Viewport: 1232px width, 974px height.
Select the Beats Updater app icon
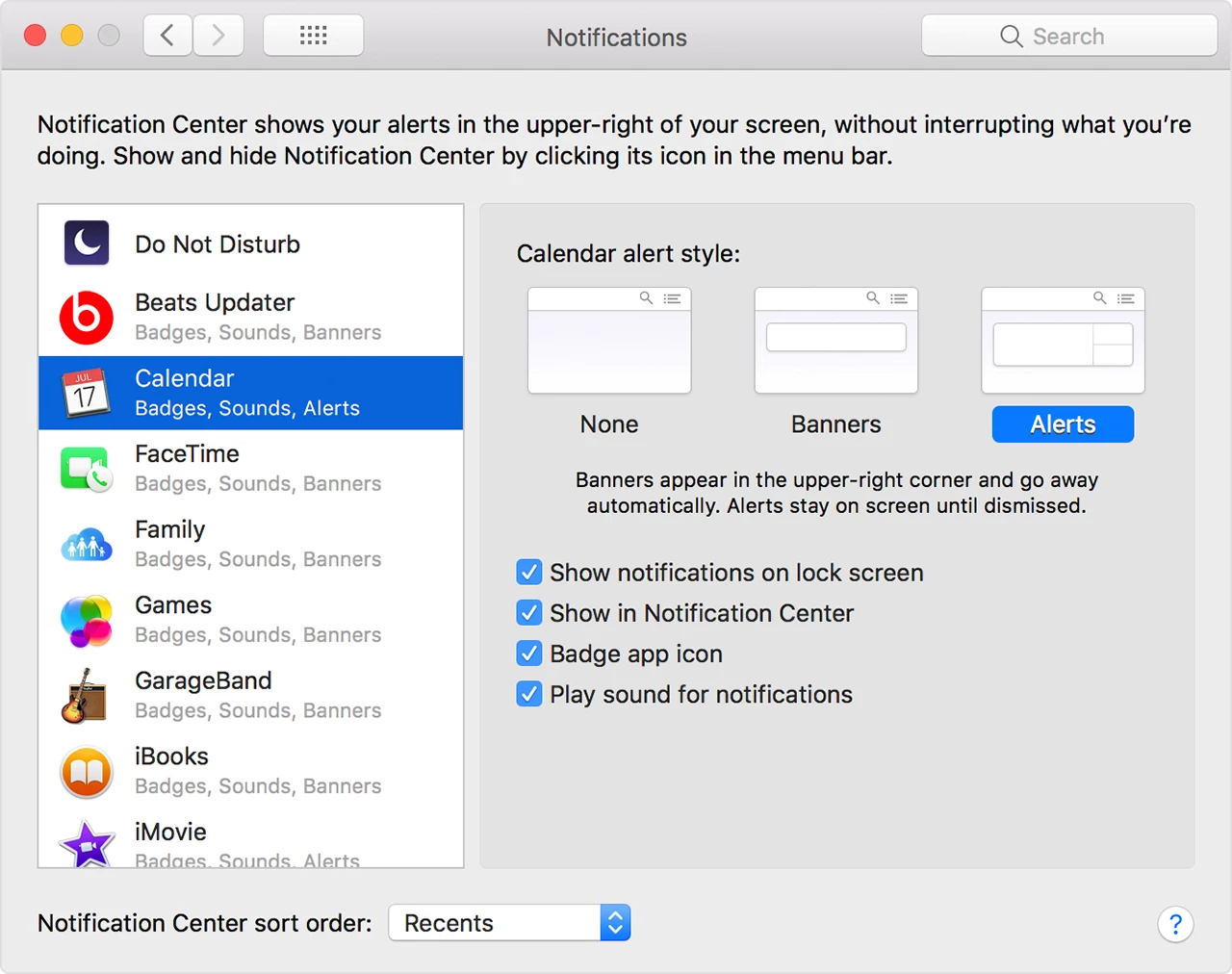87,318
